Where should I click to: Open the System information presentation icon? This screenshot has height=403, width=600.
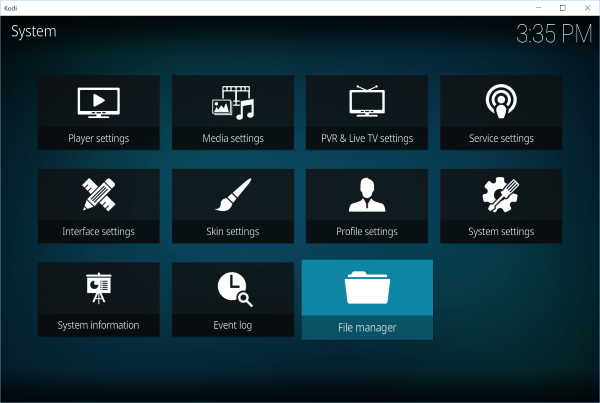click(x=98, y=288)
